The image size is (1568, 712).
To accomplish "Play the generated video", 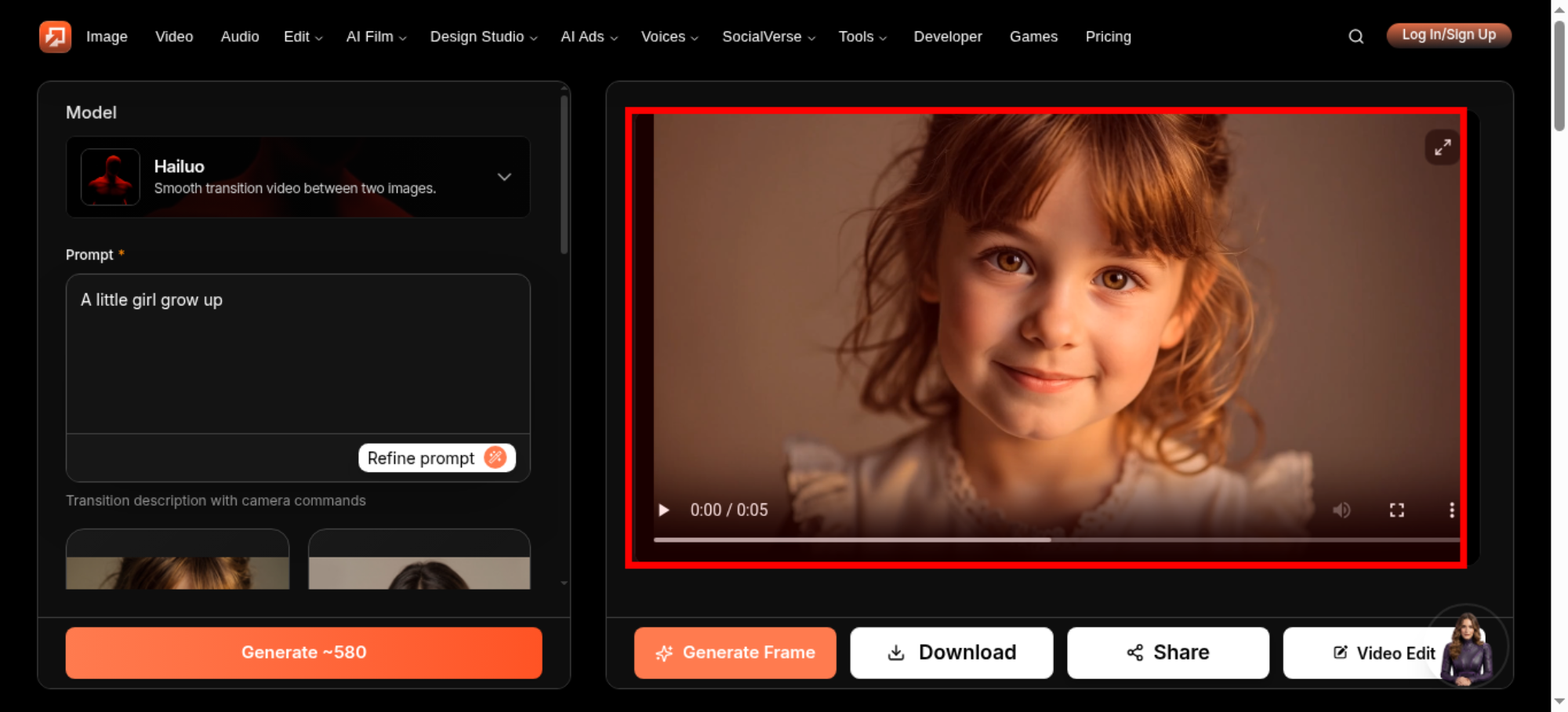I will [664, 510].
